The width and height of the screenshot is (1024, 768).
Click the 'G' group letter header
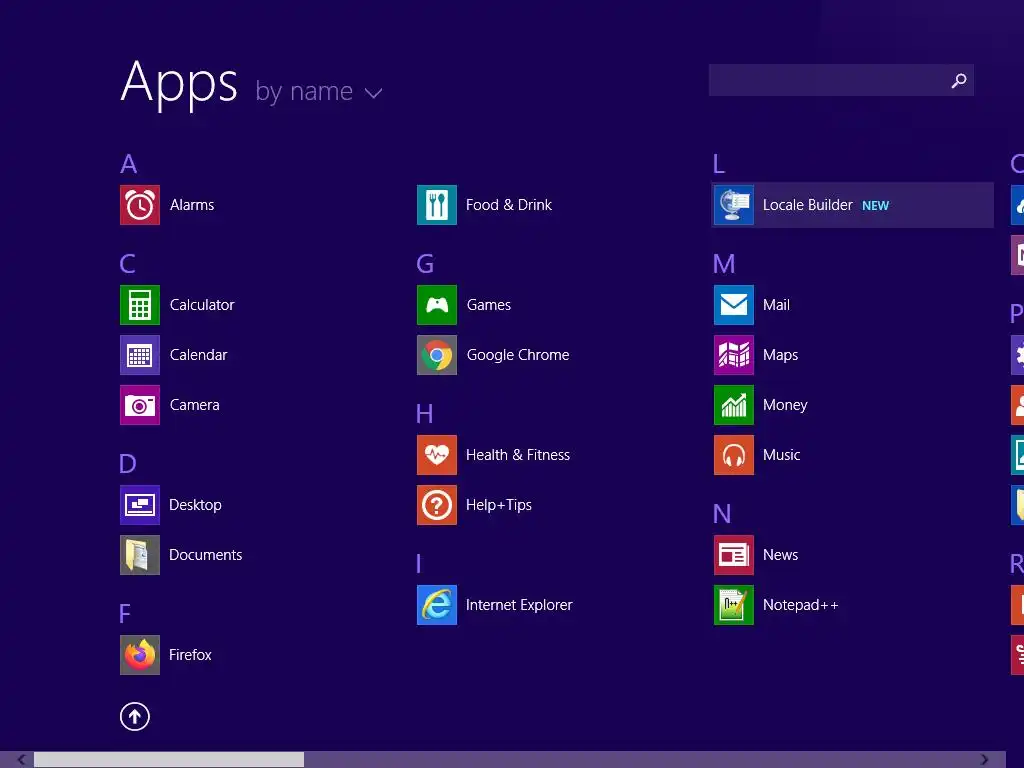[x=425, y=264]
